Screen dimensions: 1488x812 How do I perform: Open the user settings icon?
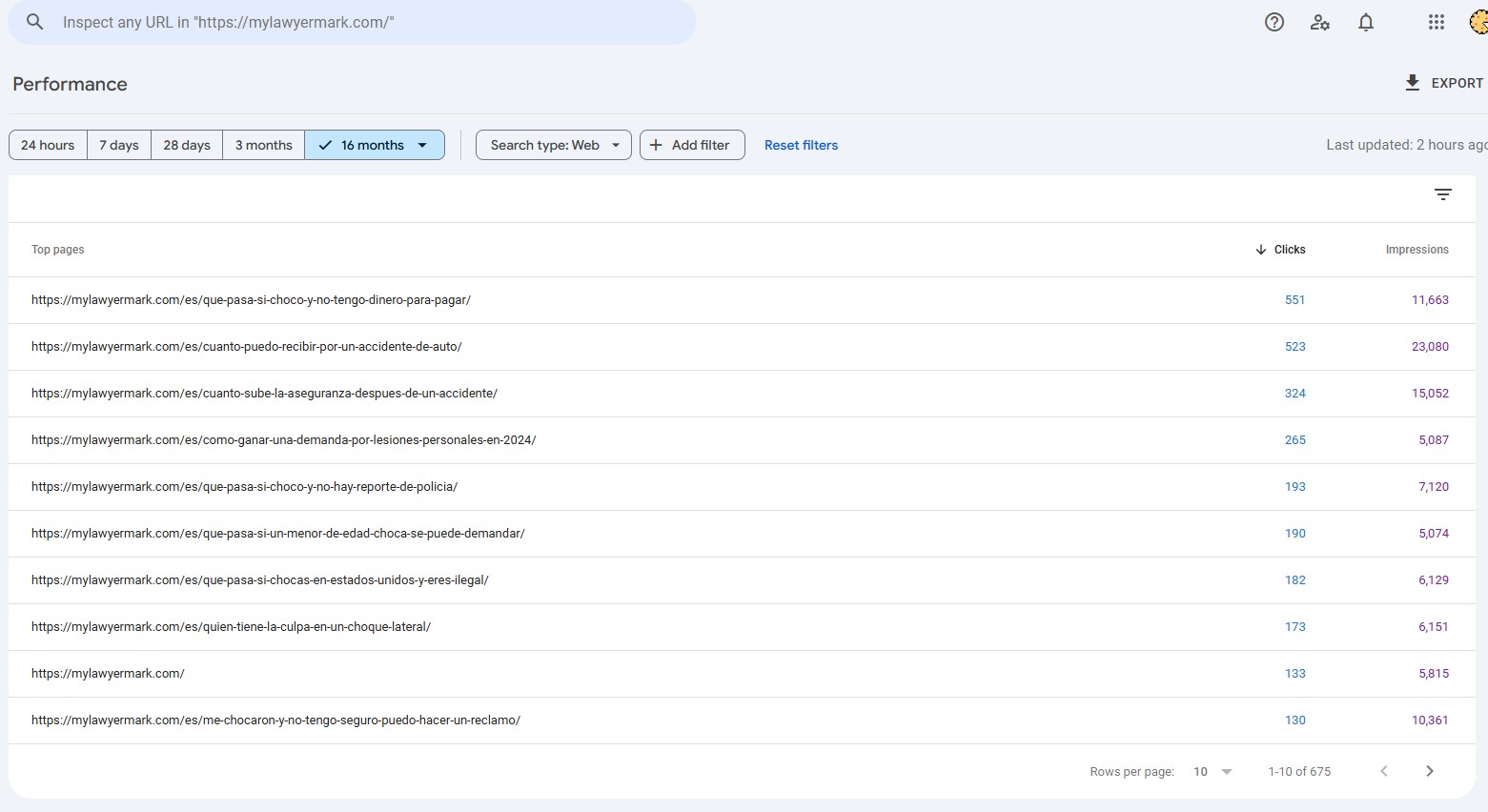pyautogui.click(x=1319, y=22)
